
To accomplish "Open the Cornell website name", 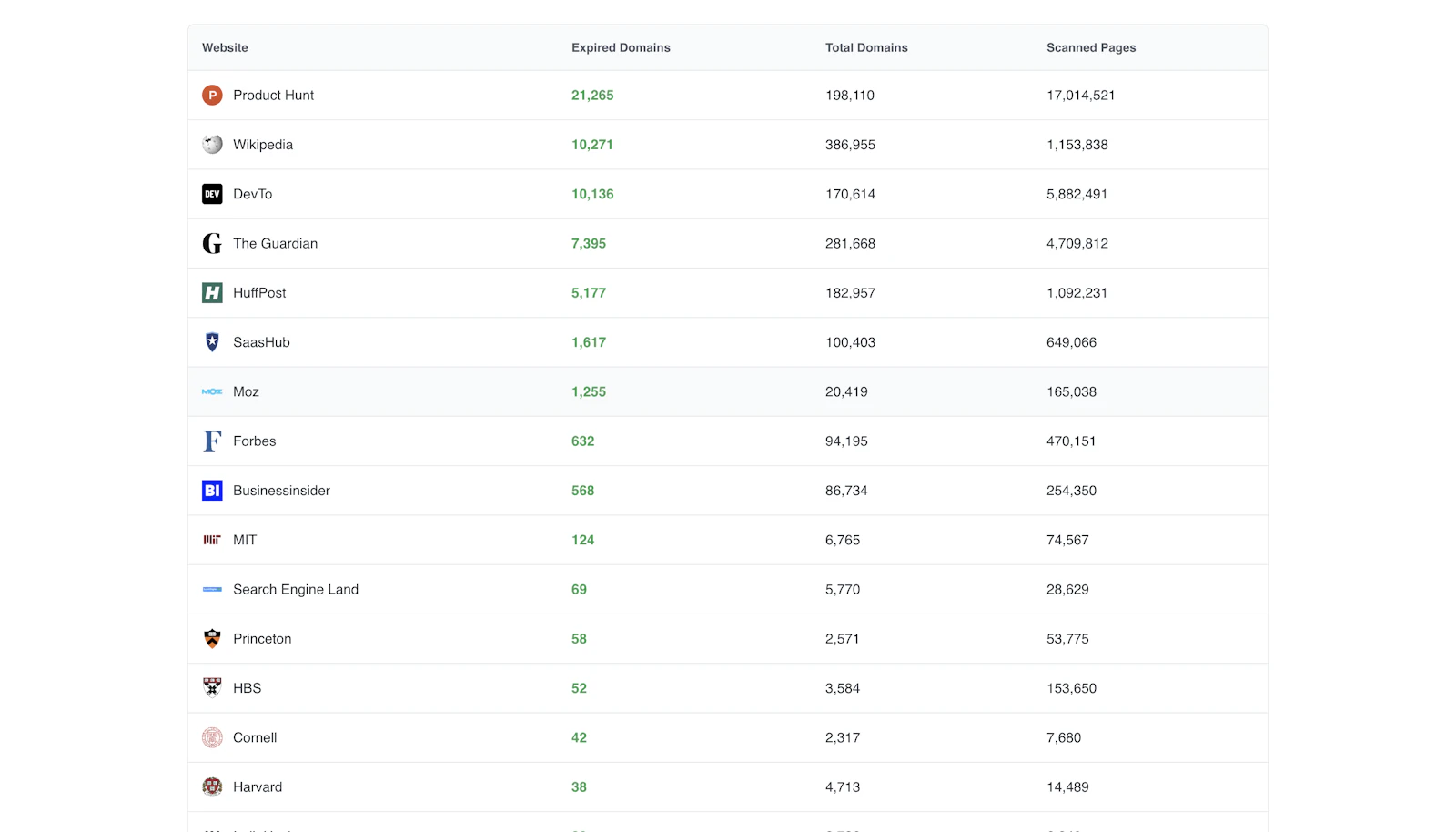I will coord(255,737).
